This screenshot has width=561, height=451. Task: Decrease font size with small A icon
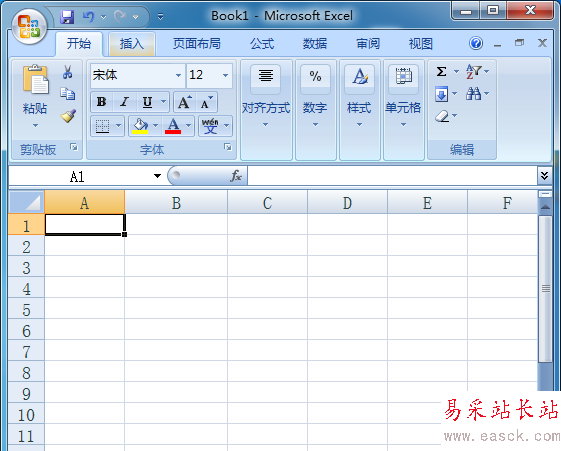pyautogui.click(x=206, y=102)
